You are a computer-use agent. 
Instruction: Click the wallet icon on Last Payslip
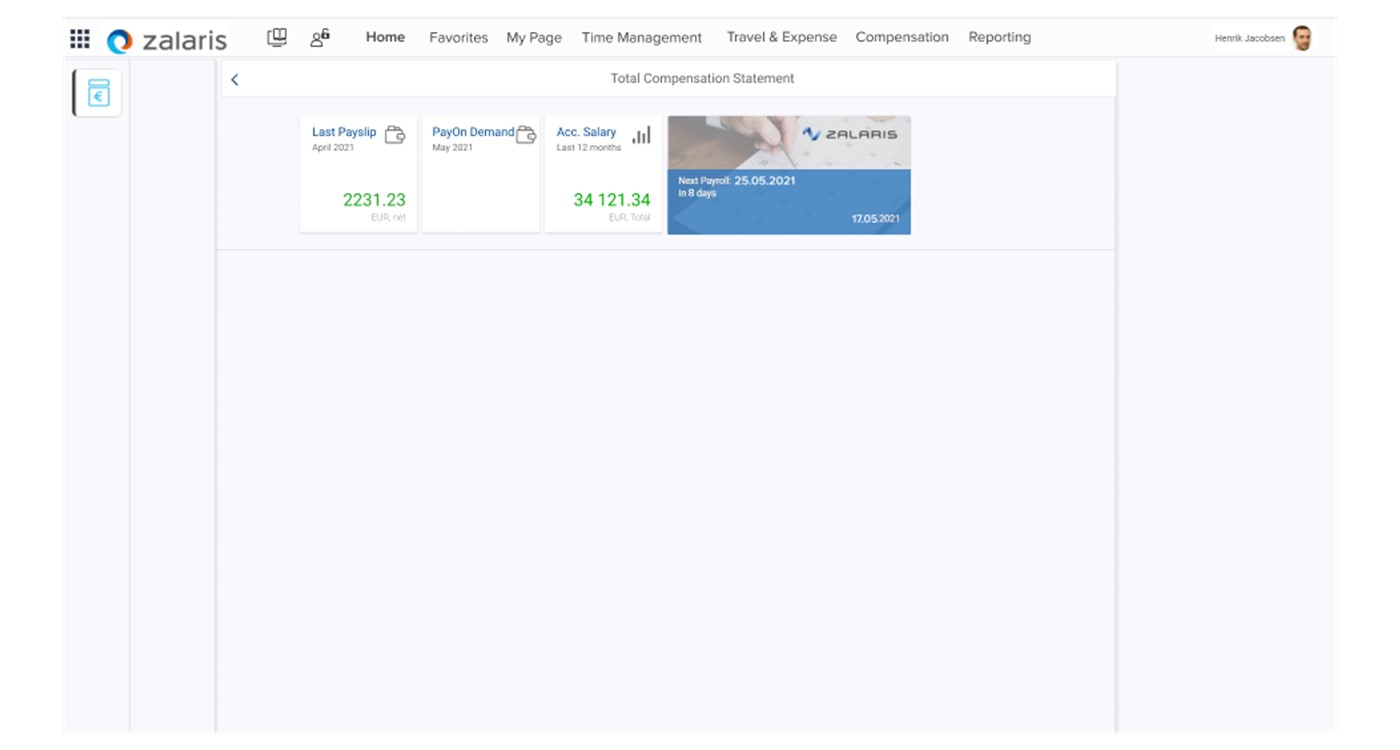395,135
